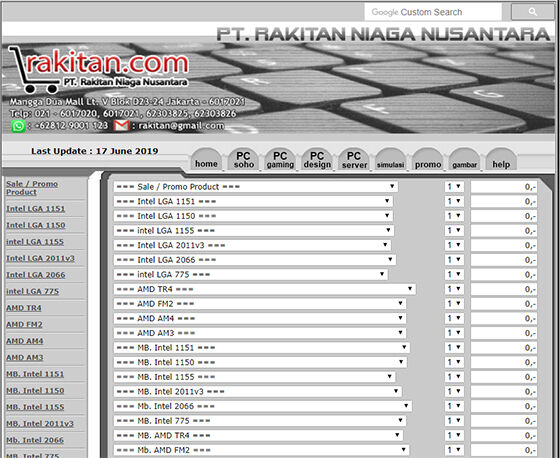Screen dimensions: 560x458
Task: Expand the Intel LGA 1150 dropdown
Action: click(253, 216)
